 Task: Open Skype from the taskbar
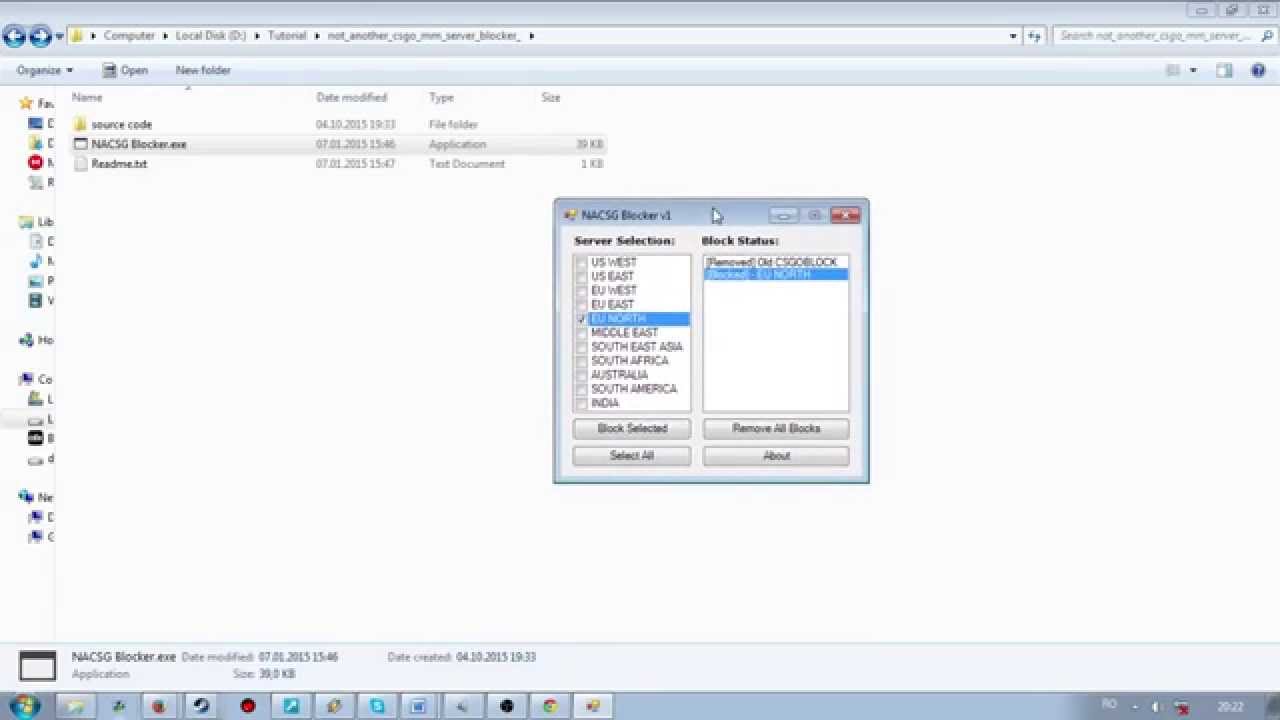[x=377, y=706]
